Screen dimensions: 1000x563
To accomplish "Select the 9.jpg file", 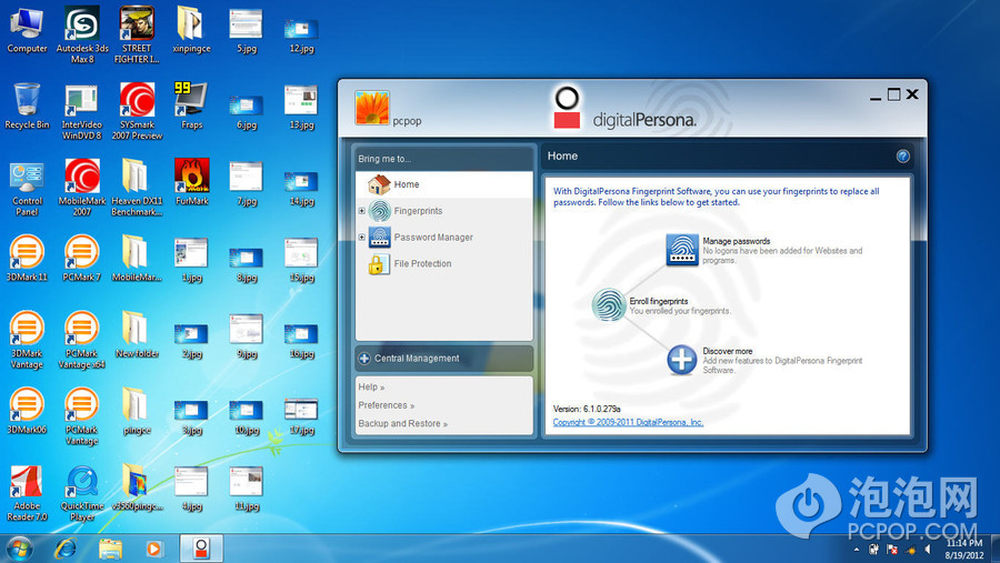I will [246, 336].
